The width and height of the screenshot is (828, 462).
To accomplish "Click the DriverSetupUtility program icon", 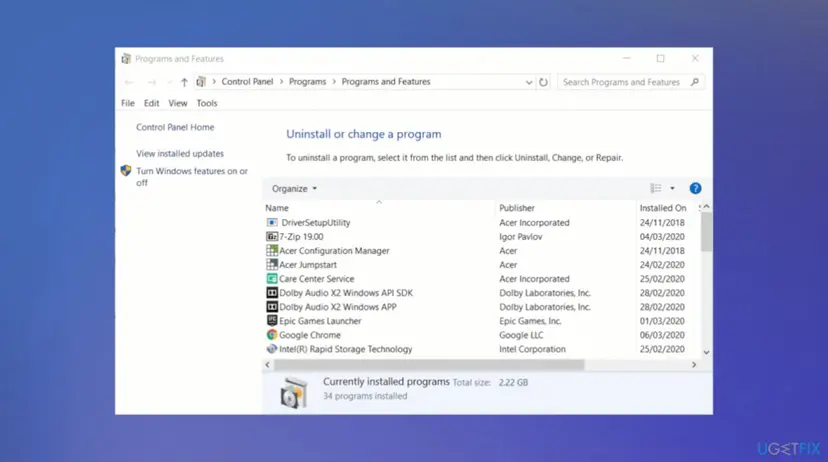I will tap(271, 222).
